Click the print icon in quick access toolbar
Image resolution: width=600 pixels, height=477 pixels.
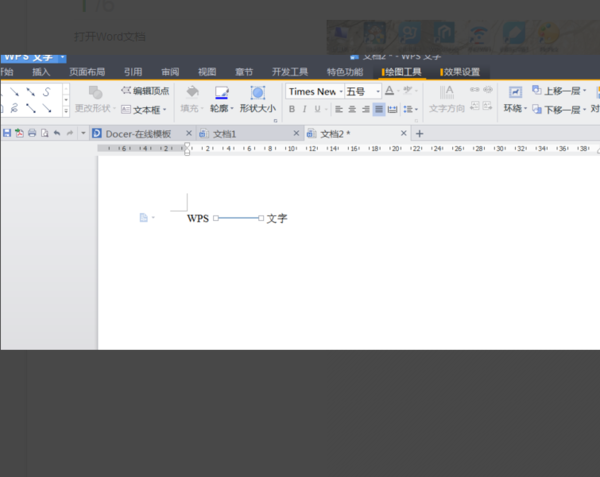[x=32, y=133]
